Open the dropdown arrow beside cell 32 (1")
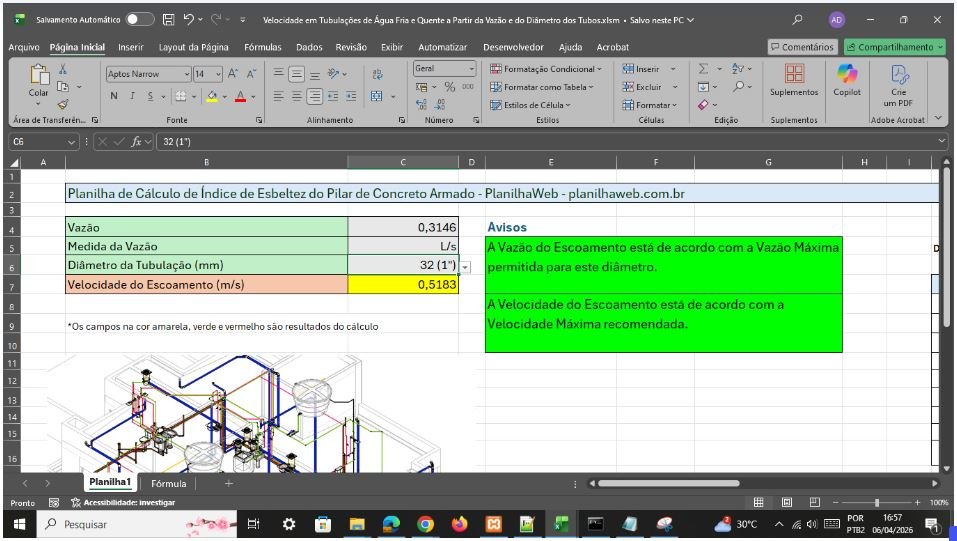The image size is (957, 541). coord(465,267)
